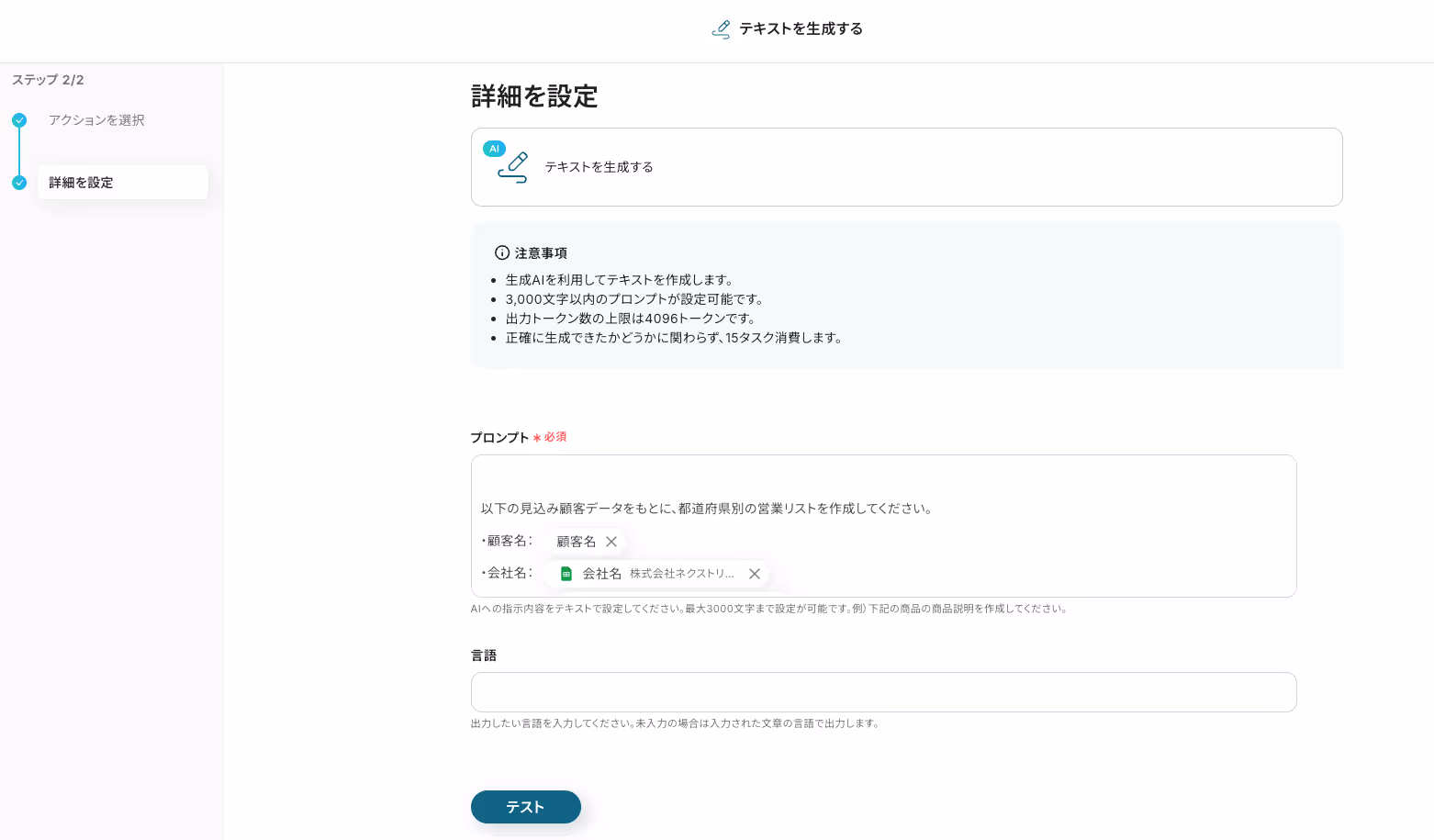Screen dimensions: 1434x840
Task: Click the ・会社名: label in the prompt
Action: [507, 573]
